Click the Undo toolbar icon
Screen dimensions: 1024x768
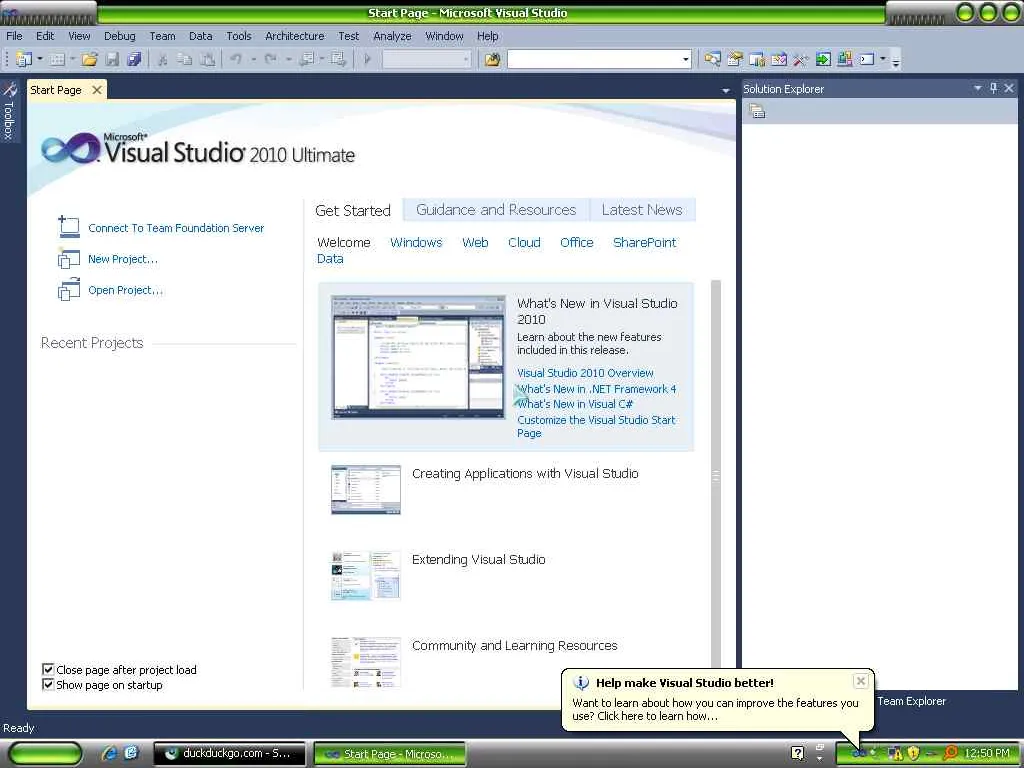[236, 59]
